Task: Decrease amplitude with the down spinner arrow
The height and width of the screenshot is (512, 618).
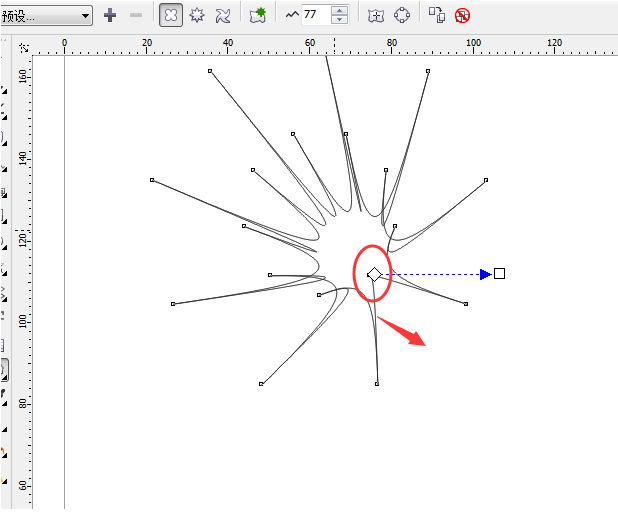Action: point(339,20)
